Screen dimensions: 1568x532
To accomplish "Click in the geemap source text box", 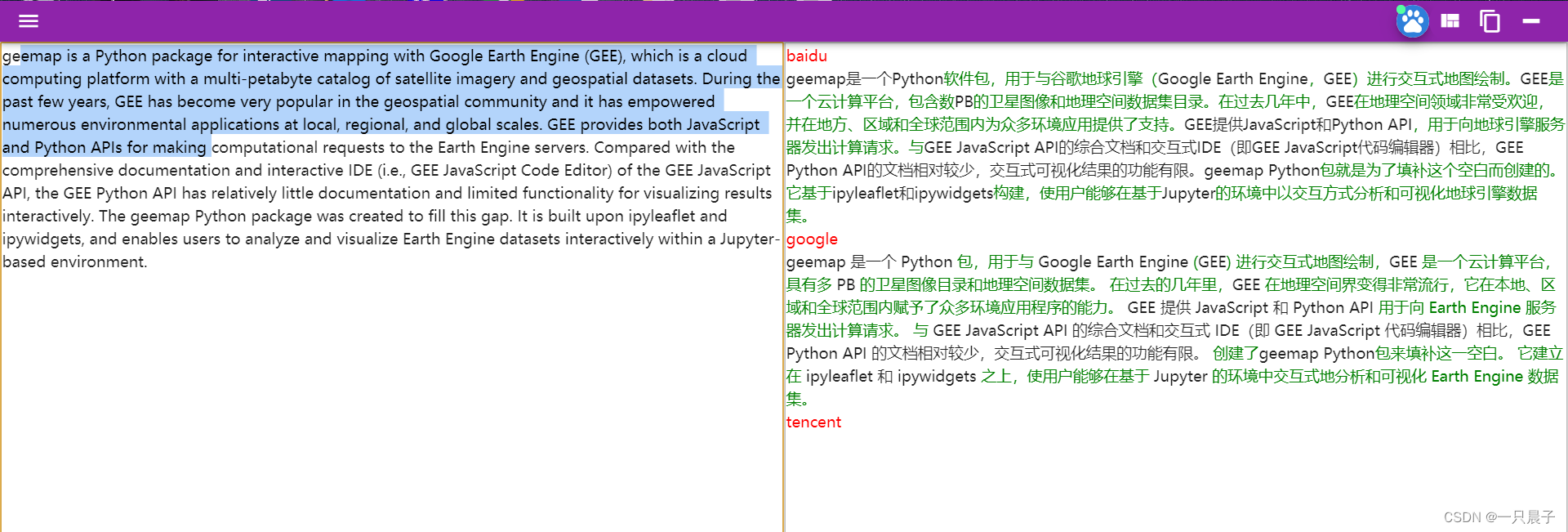I will coord(392,288).
